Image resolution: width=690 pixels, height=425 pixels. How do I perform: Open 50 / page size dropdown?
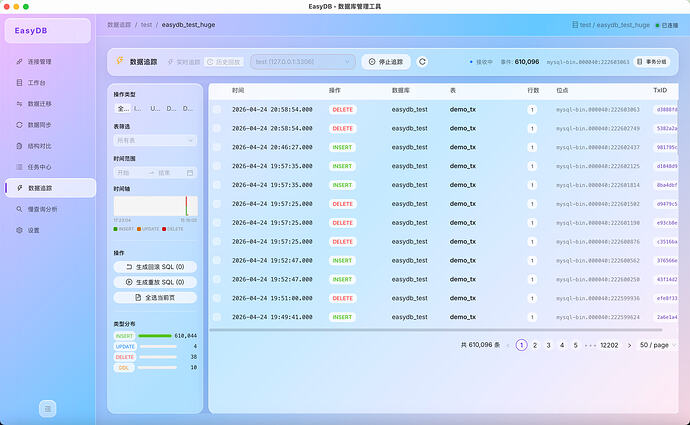point(658,345)
